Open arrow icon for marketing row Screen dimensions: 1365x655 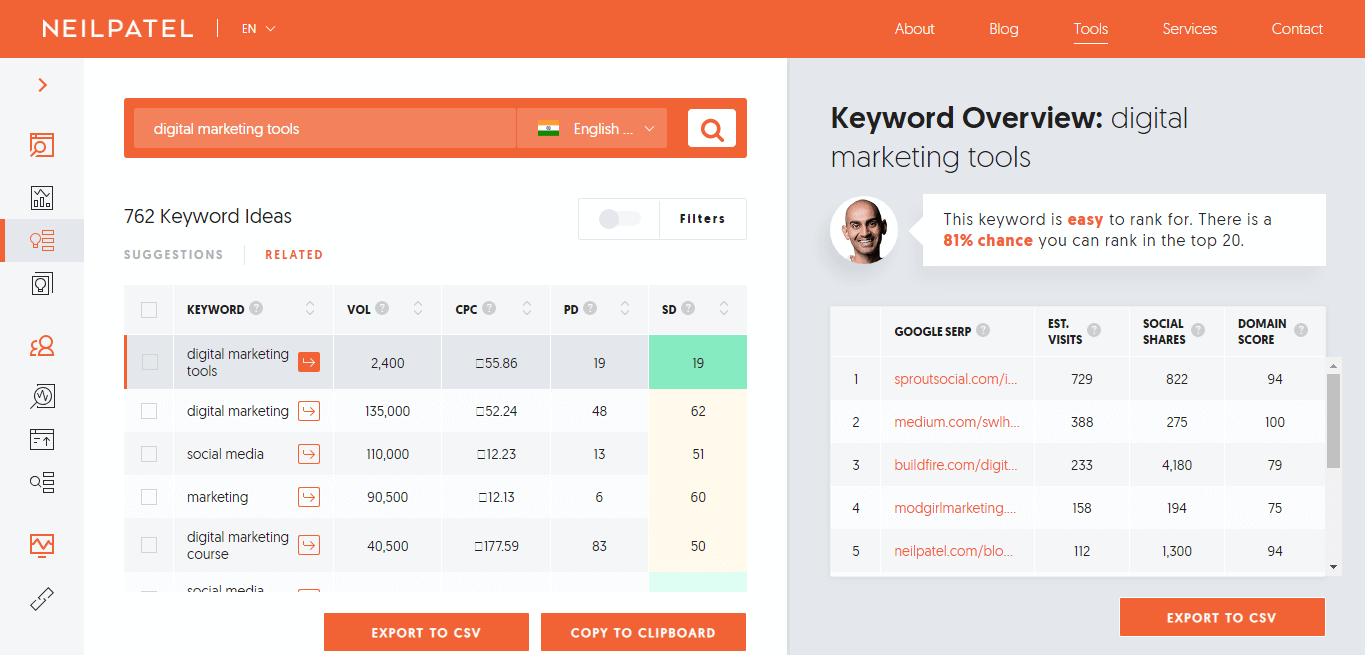pyautogui.click(x=309, y=497)
